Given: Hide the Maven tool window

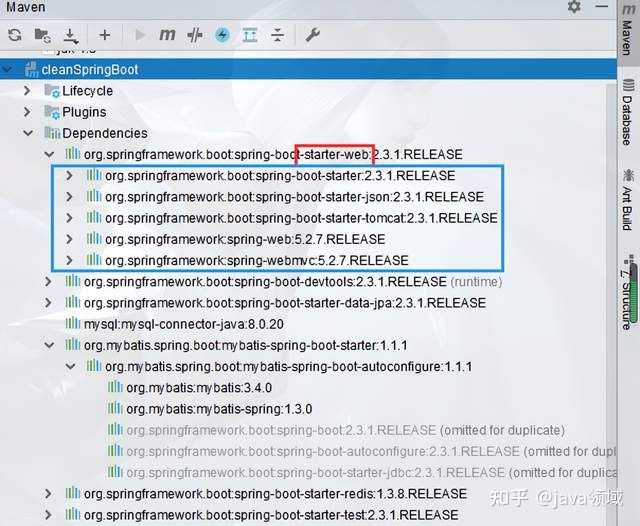Looking at the screenshot, I should point(601,7).
